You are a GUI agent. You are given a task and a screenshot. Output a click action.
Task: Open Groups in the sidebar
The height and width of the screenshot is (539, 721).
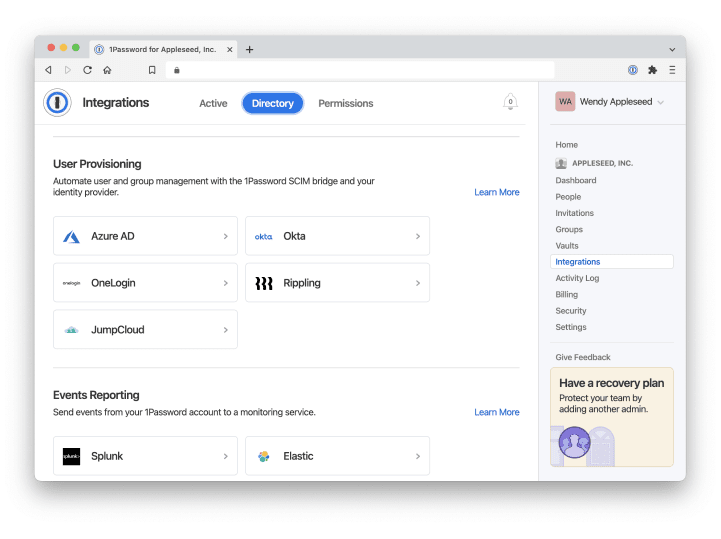point(569,229)
